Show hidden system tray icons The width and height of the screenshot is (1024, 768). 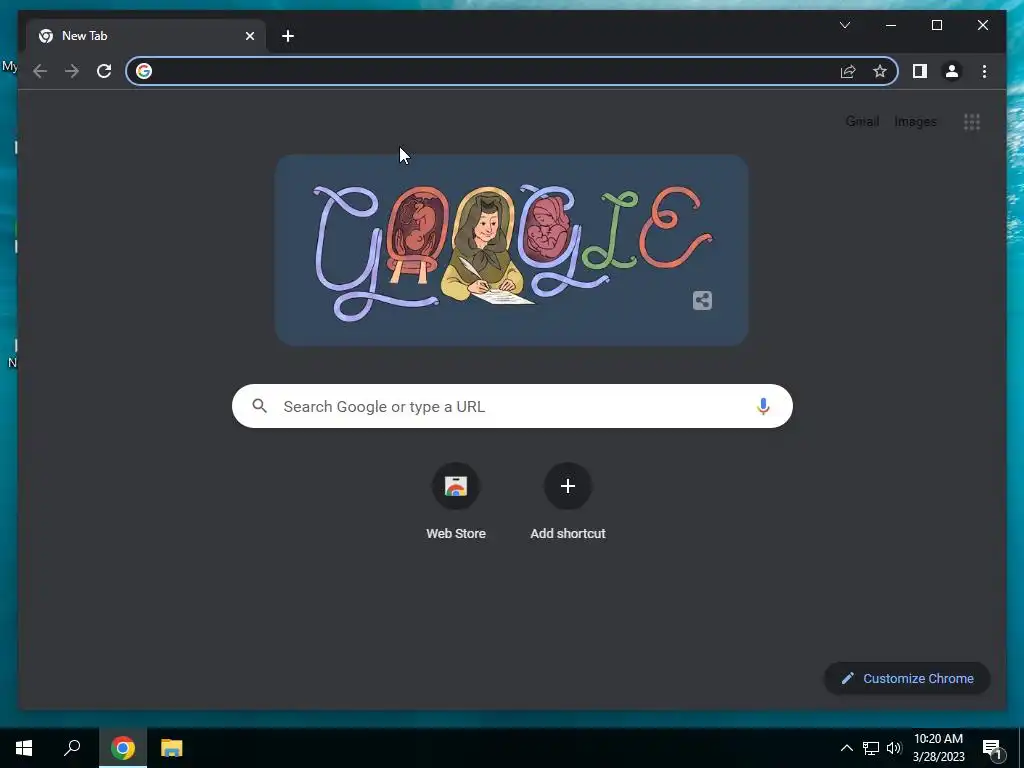coord(846,748)
